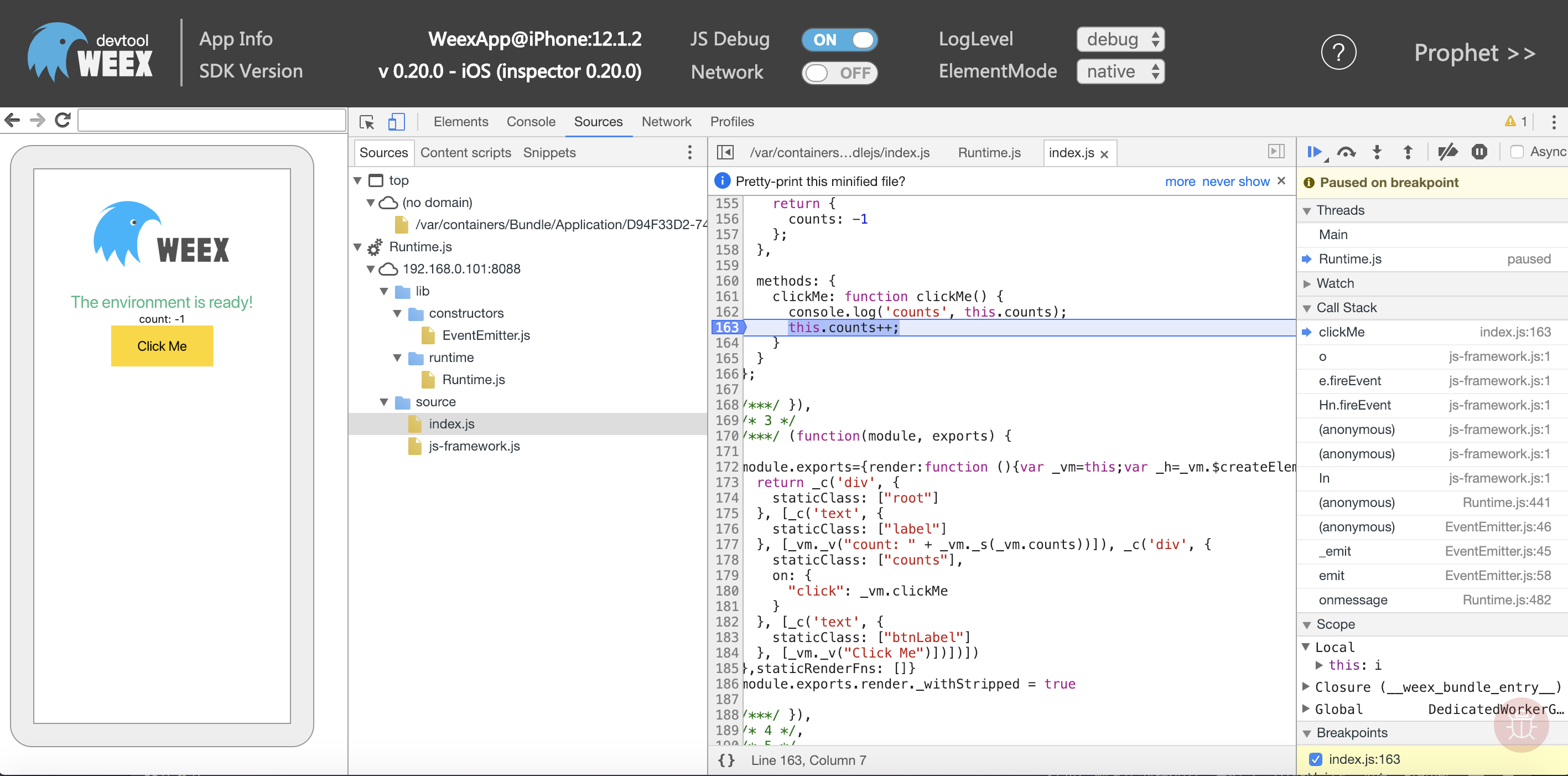Step into next function call

click(1377, 152)
